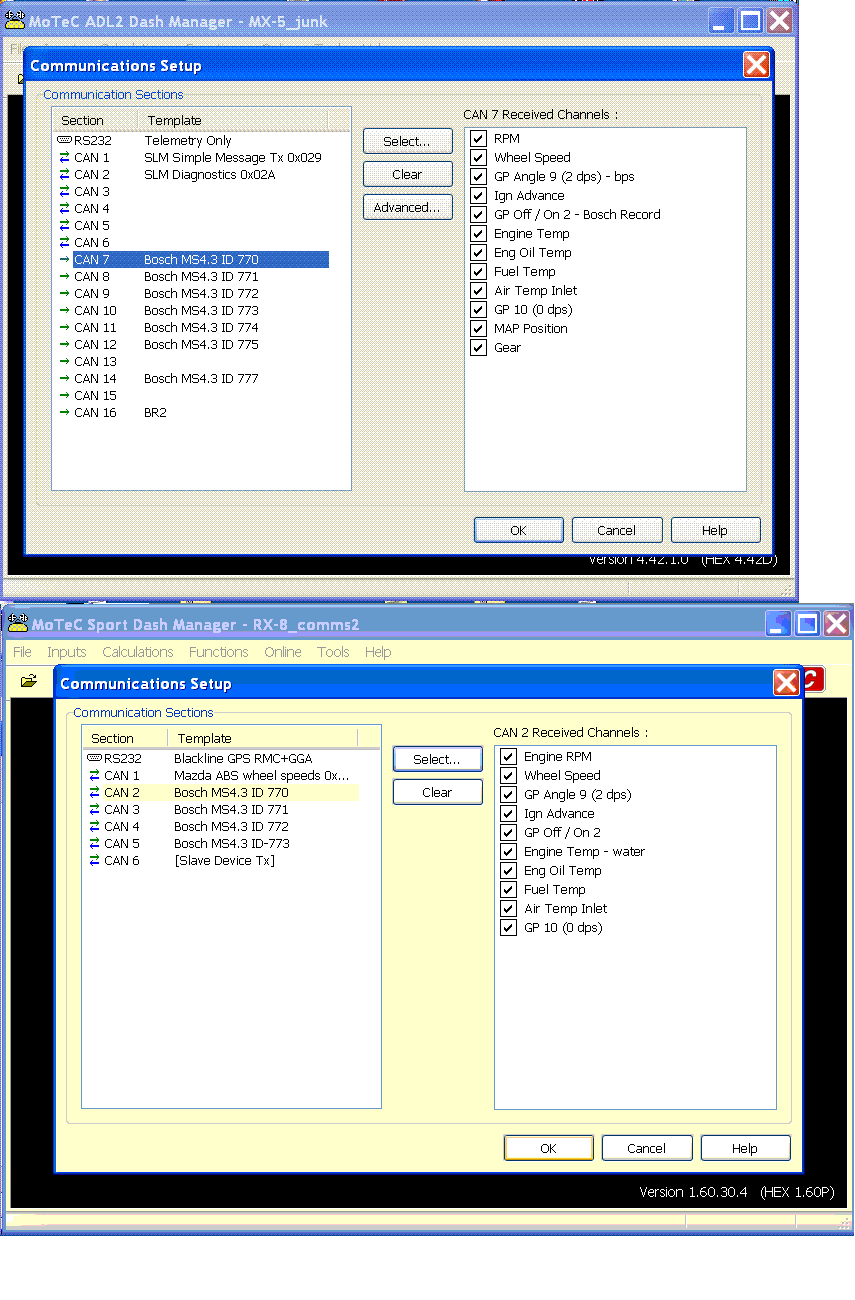Screen dimensions: 855x1300
Task: Open the Calculations menu
Action: (138, 652)
